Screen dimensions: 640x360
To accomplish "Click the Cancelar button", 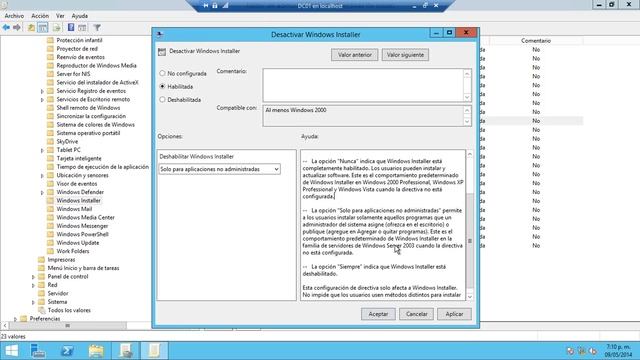I will tap(416, 314).
